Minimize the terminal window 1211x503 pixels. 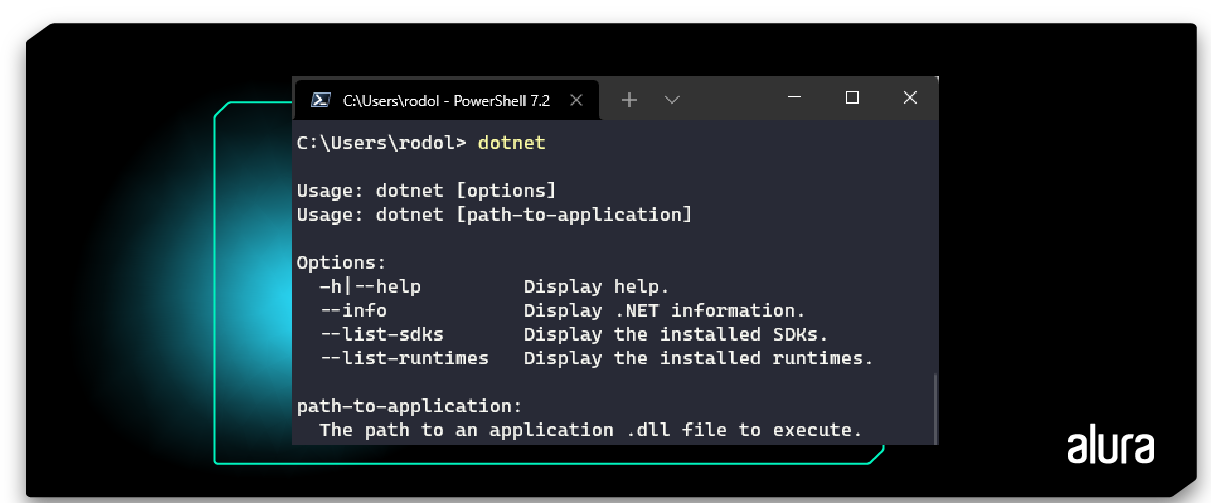[795, 98]
